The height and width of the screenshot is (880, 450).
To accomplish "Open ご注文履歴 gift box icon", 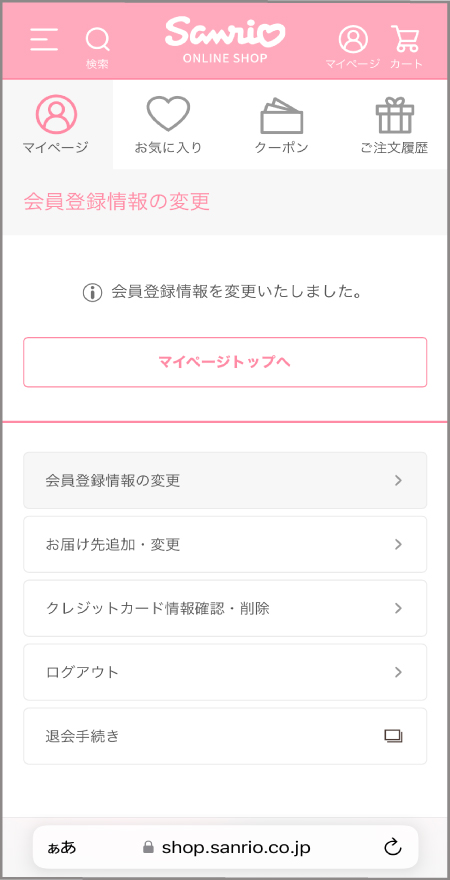I will tap(394, 114).
